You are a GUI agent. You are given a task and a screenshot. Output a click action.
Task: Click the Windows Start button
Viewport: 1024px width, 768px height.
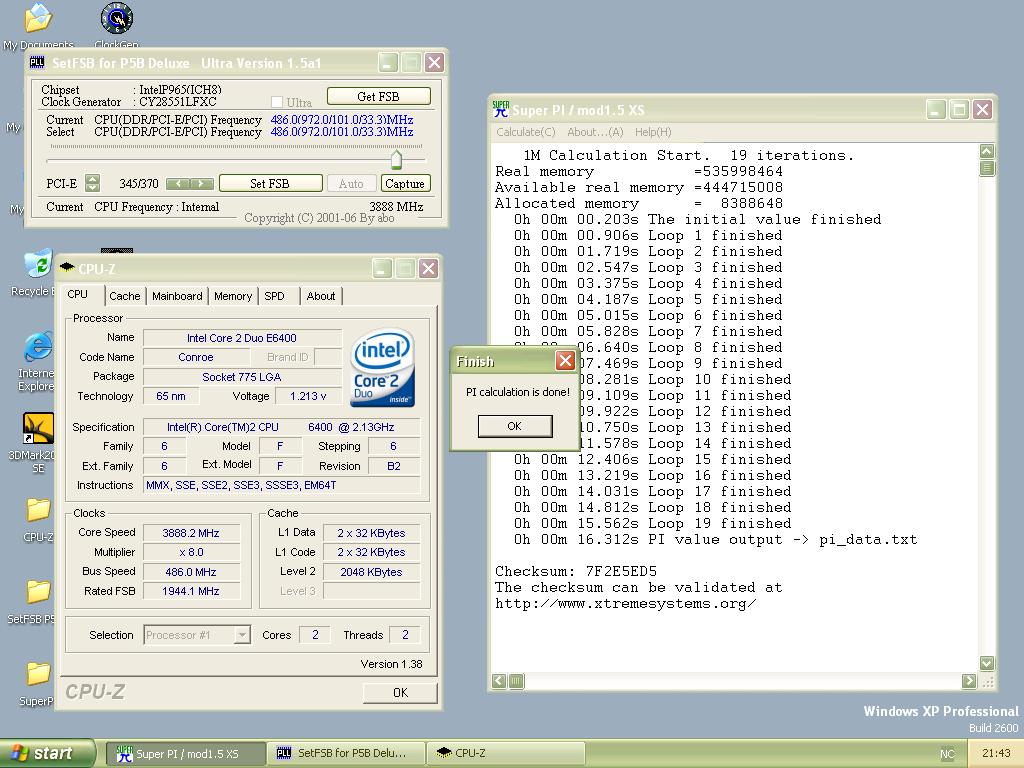(47, 753)
